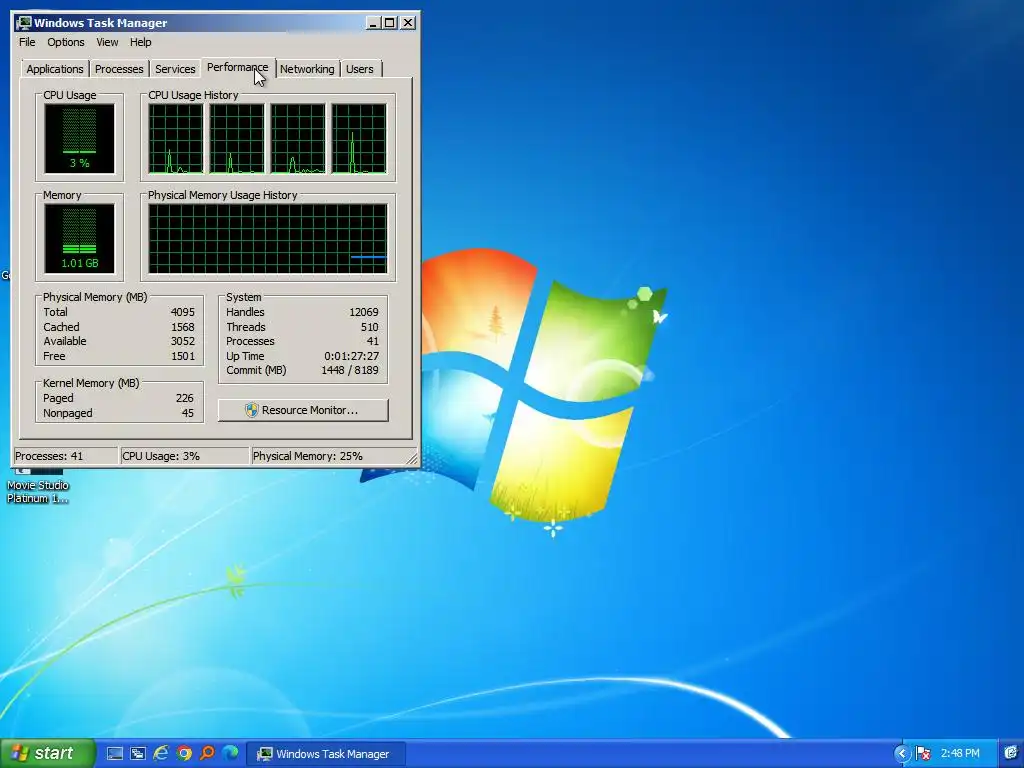
Task: Click the second CPU usage history graph
Action: 237,138
